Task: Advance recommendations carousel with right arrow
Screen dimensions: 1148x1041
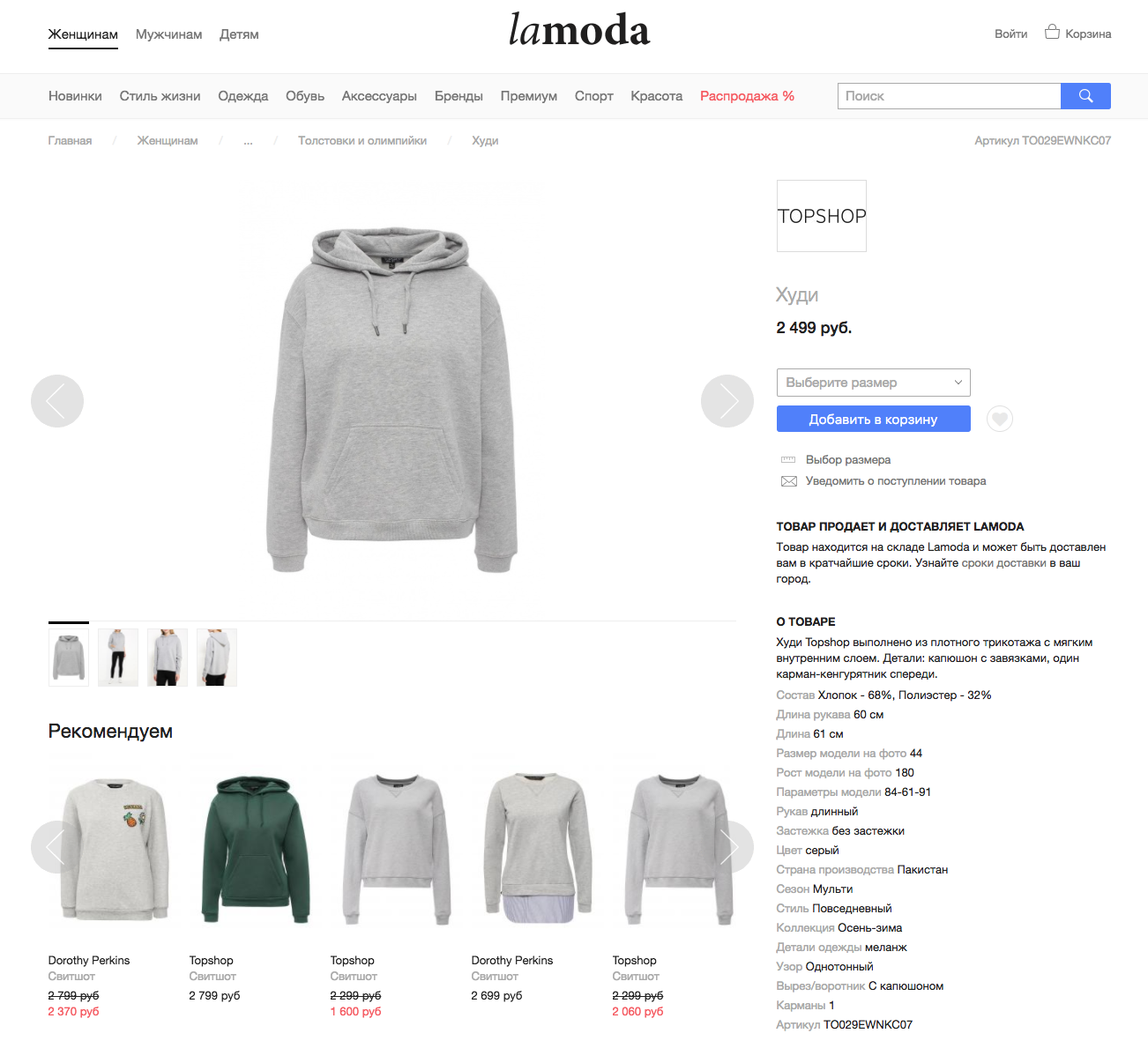Action: (x=729, y=847)
